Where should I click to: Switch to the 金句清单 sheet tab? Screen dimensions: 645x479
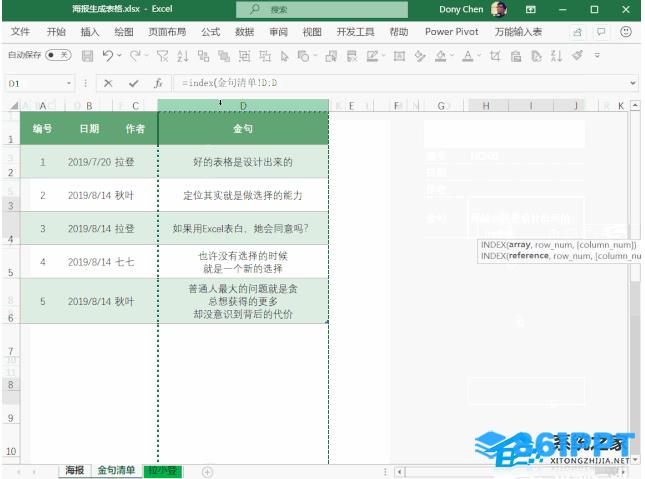(116, 470)
